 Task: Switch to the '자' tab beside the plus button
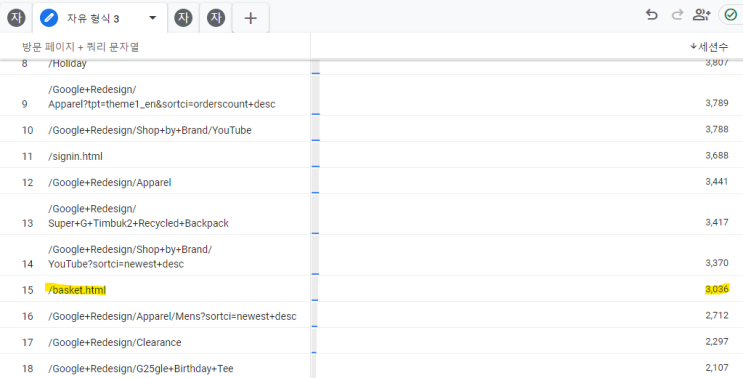click(x=216, y=18)
